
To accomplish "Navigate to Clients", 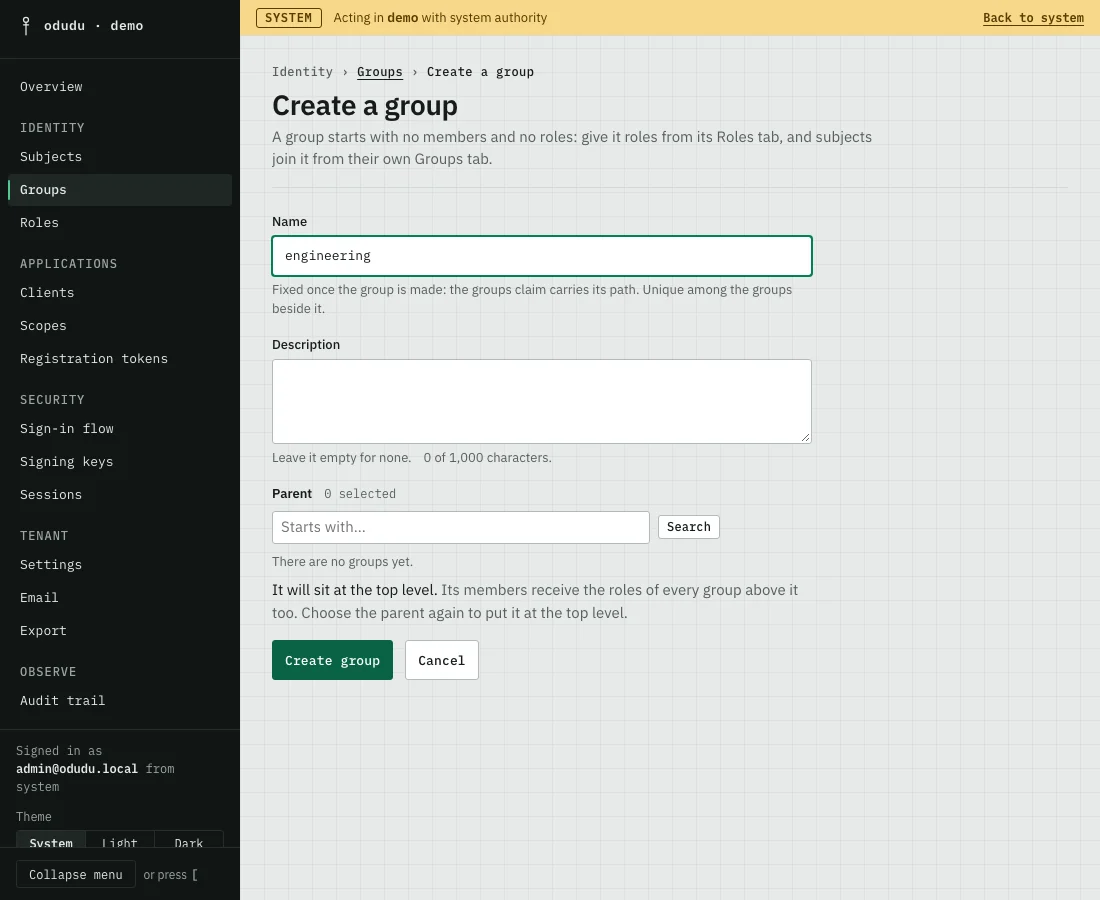I will [120, 293].
